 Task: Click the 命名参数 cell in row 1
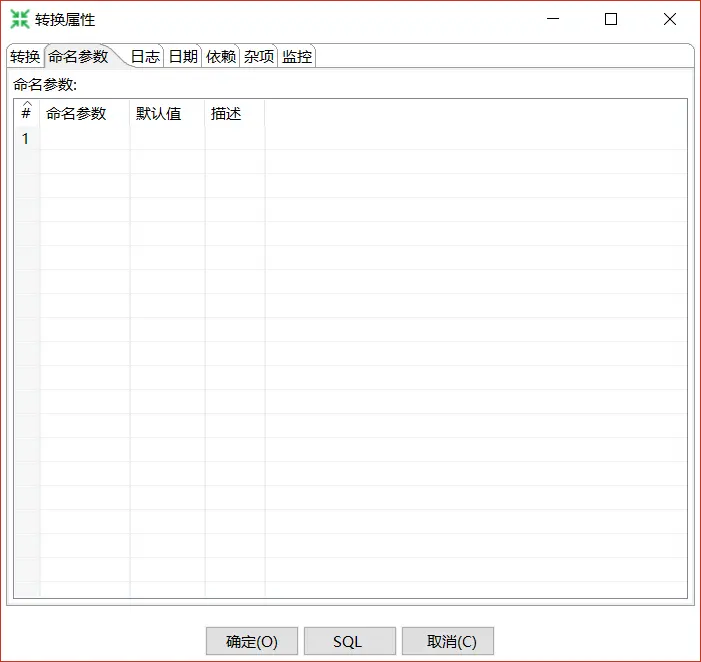pyautogui.click(x=85, y=139)
